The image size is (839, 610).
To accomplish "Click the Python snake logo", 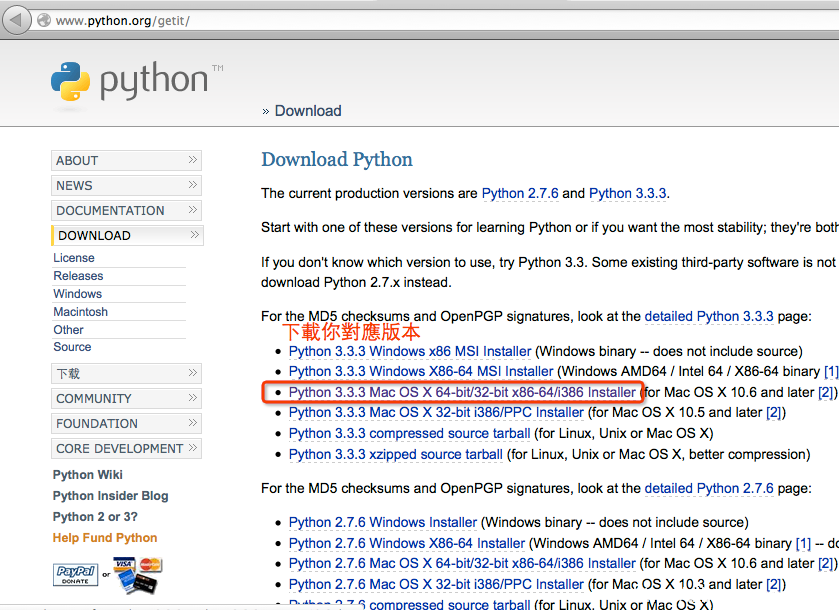I will (x=71, y=82).
